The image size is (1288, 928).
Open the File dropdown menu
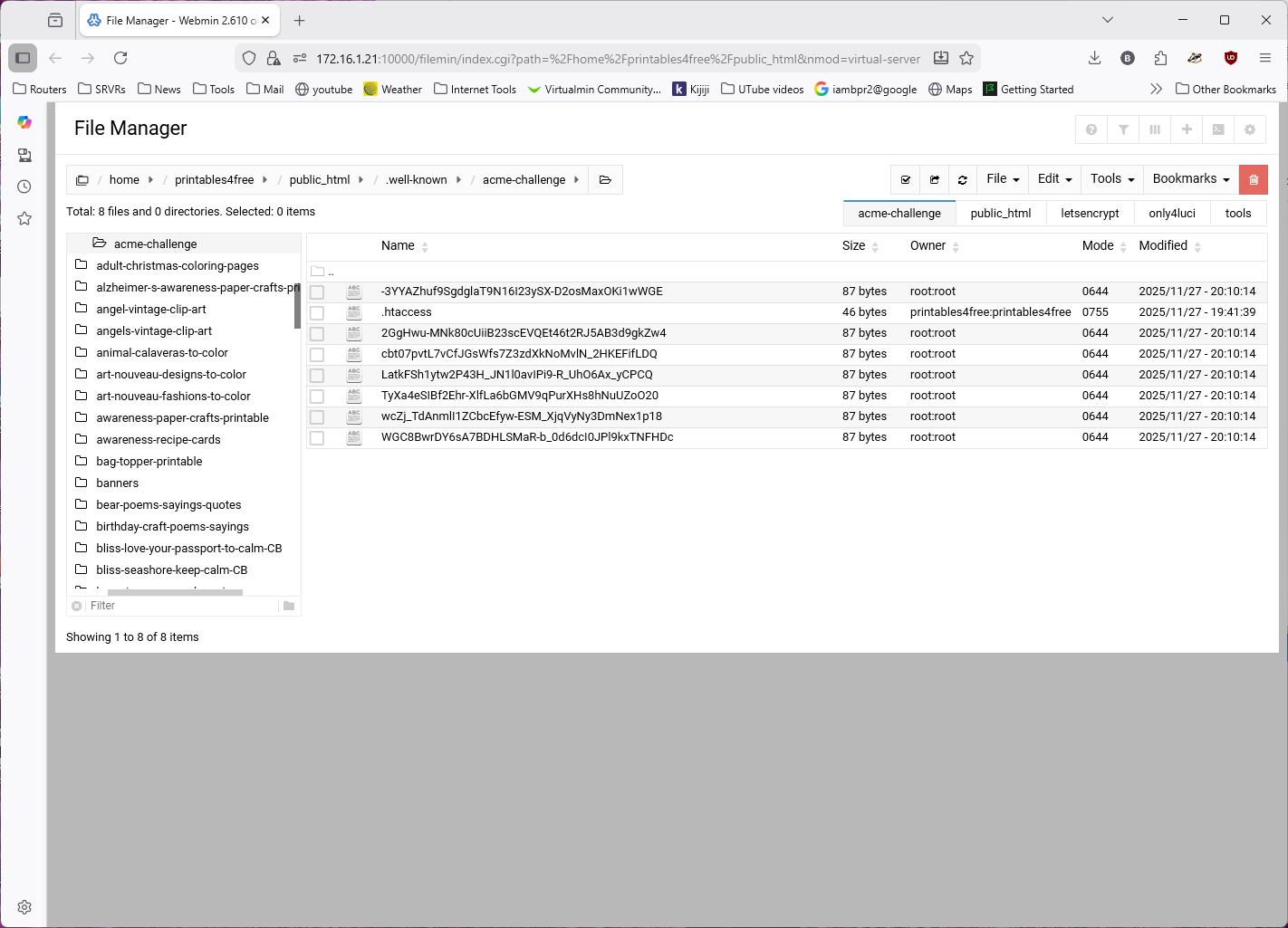1003,179
